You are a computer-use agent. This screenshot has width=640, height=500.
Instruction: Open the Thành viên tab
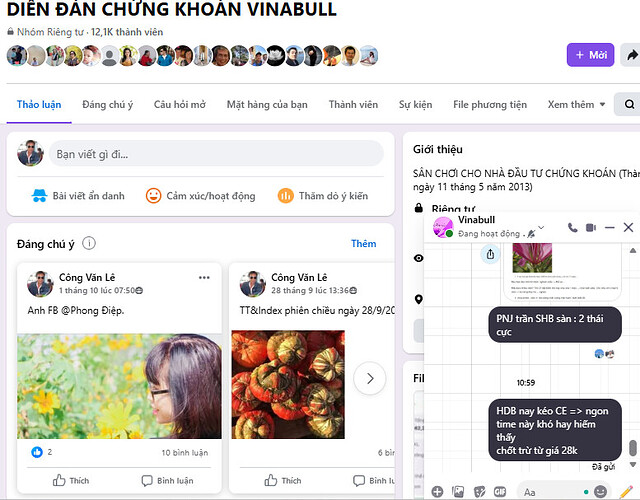pos(353,105)
